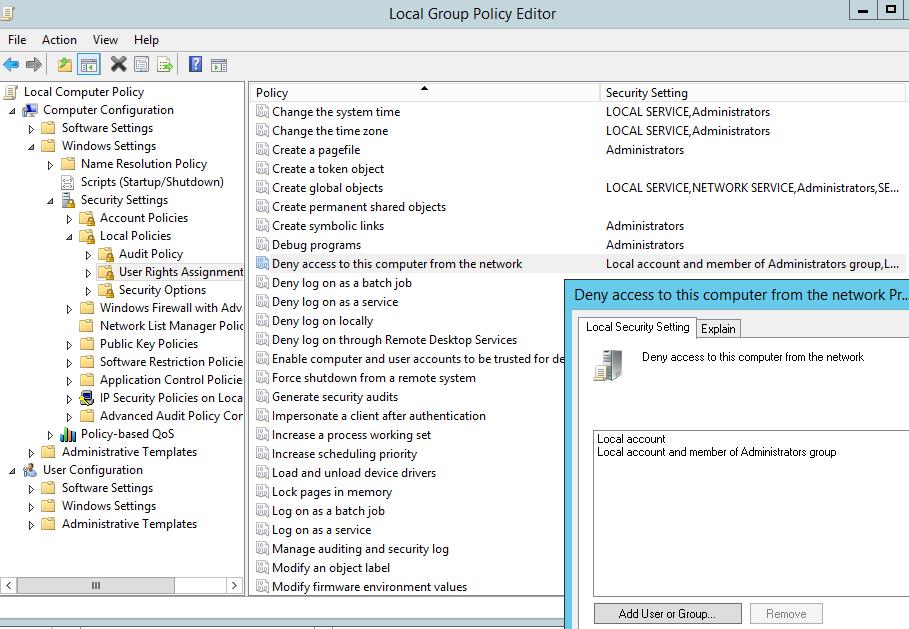The width and height of the screenshot is (909, 629).
Task: Click the Remove button in dialog
Action: tap(786, 613)
